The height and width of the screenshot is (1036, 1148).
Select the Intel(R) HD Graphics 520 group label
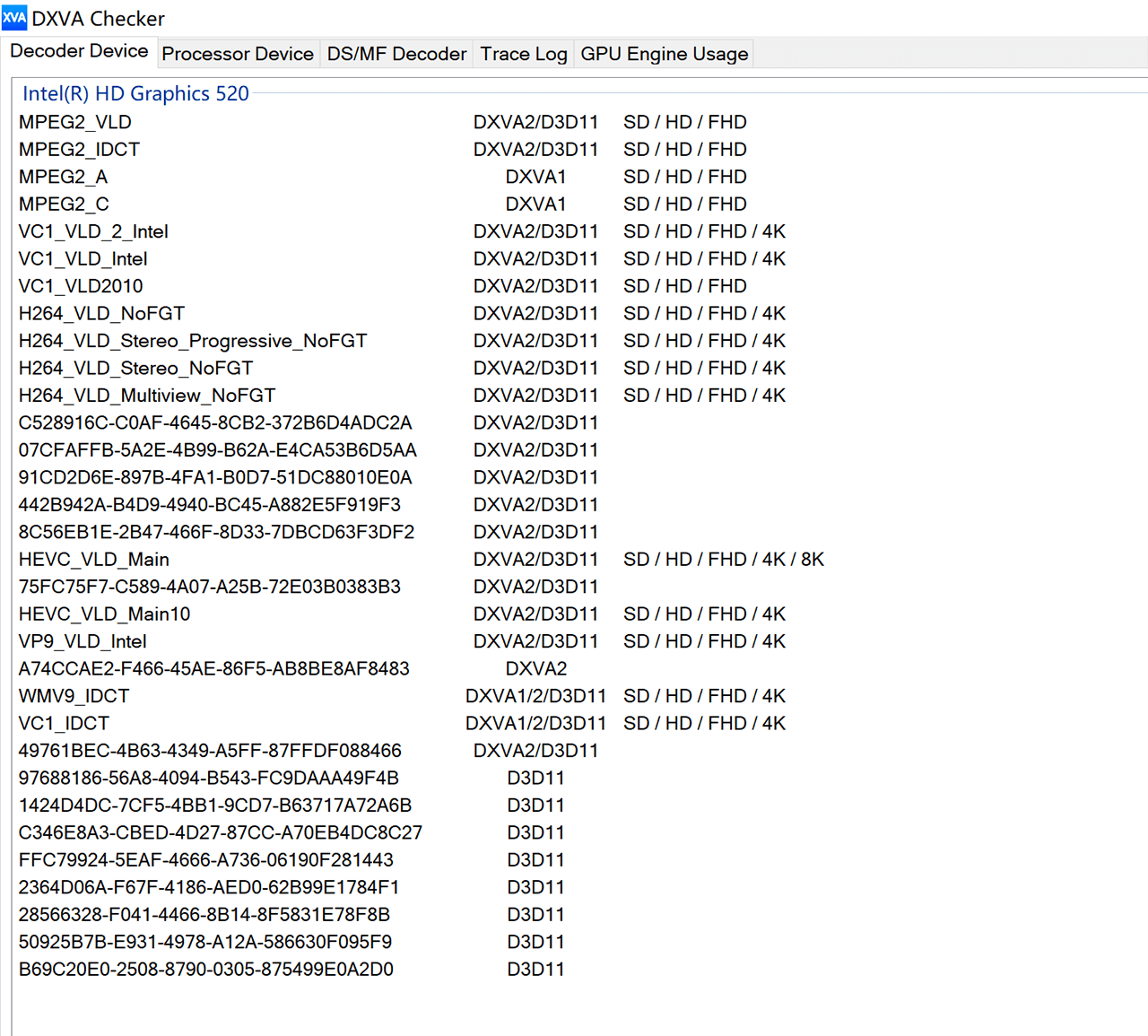pyautogui.click(x=135, y=93)
